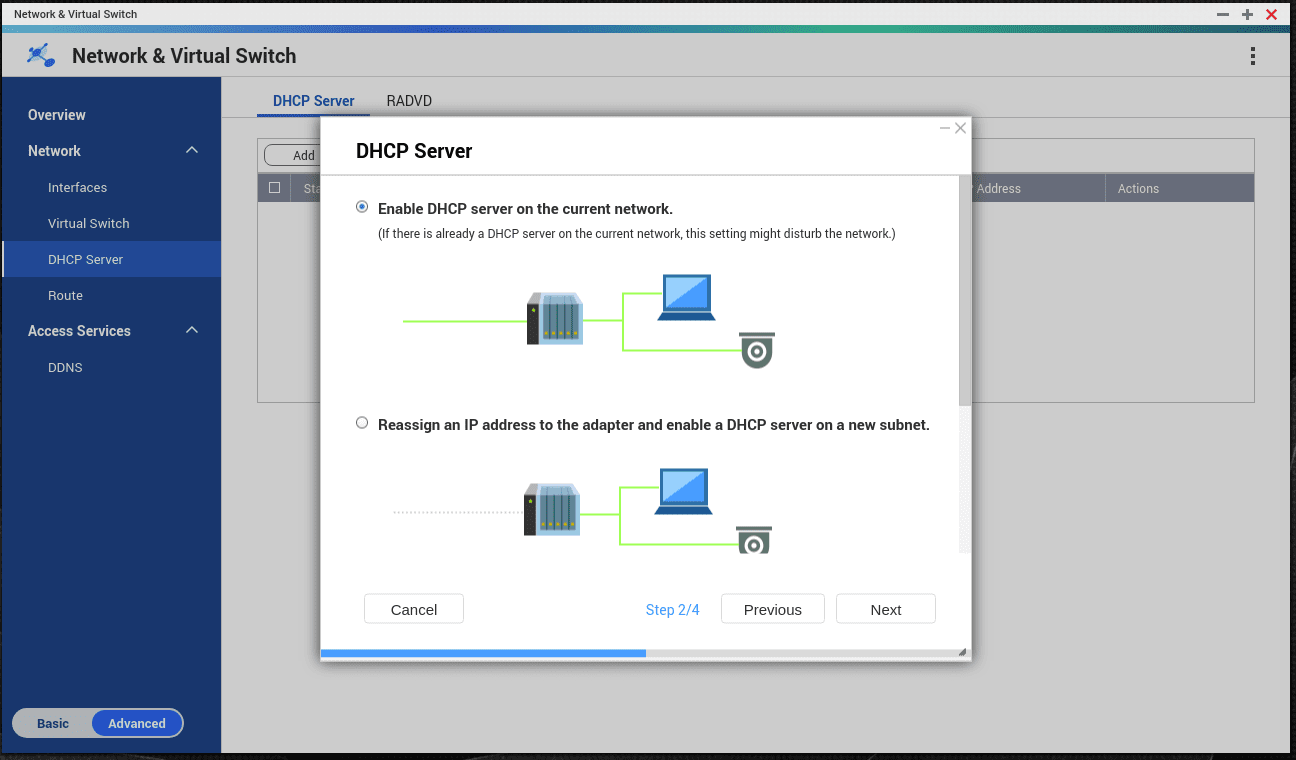The height and width of the screenshot is (760, 1296).
Task: Open the DHCP Server tab
Action: click(x=314, y=101)
